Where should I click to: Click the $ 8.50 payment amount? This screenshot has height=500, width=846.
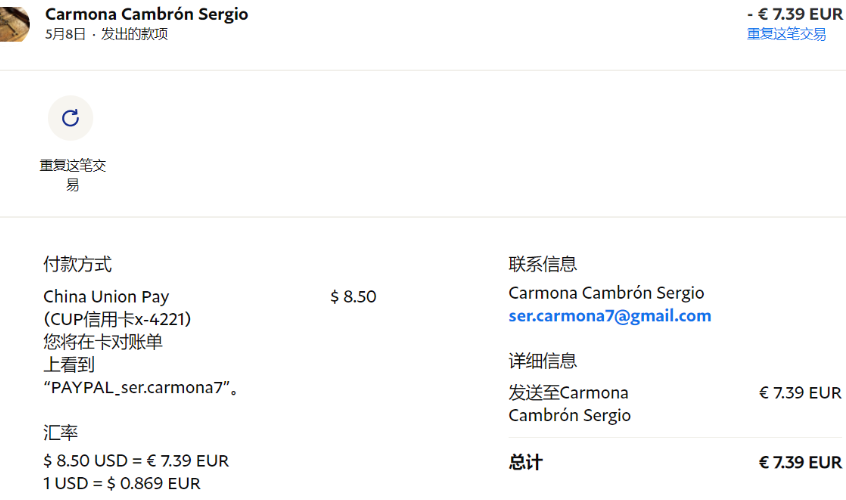tap(353, 297)
